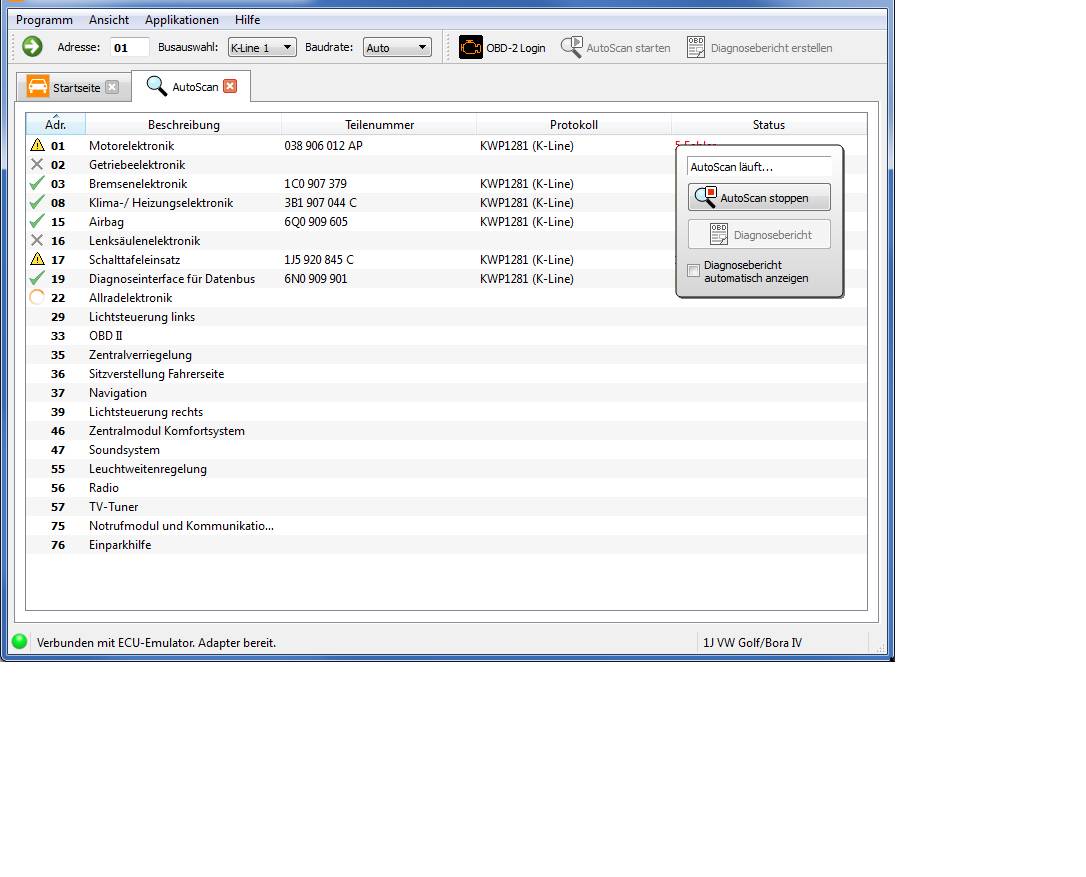Open the Hilfe menu
The height and width of the screenshot is (877, 1086).
coord(247,20)
